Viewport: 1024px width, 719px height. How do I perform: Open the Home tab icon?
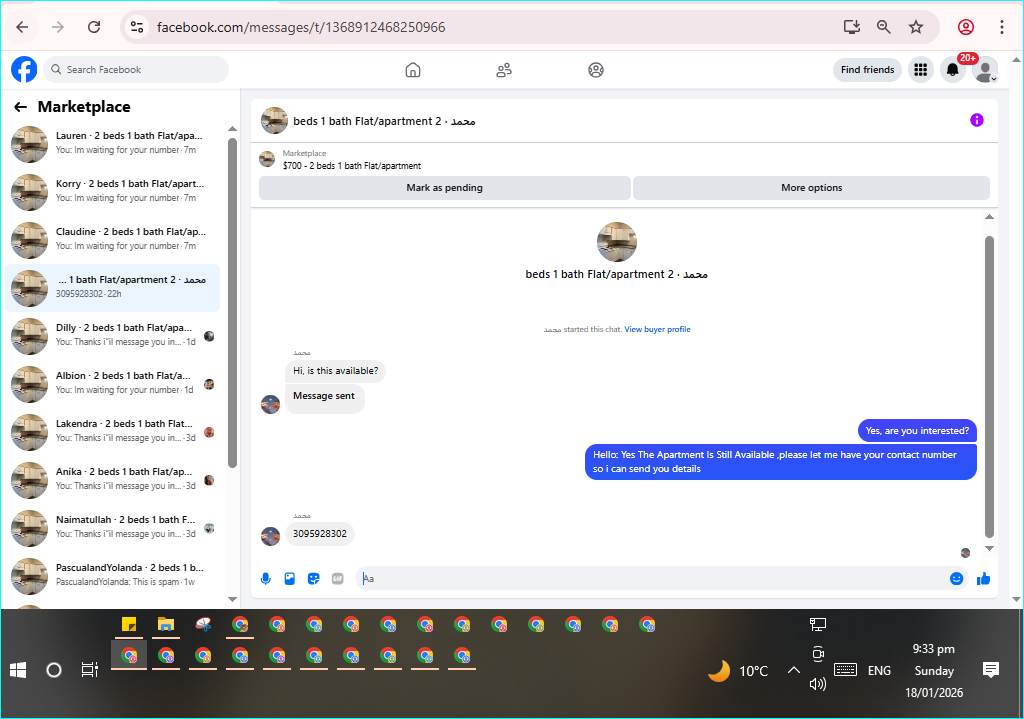pyautogui.click(x=413, y=70)
